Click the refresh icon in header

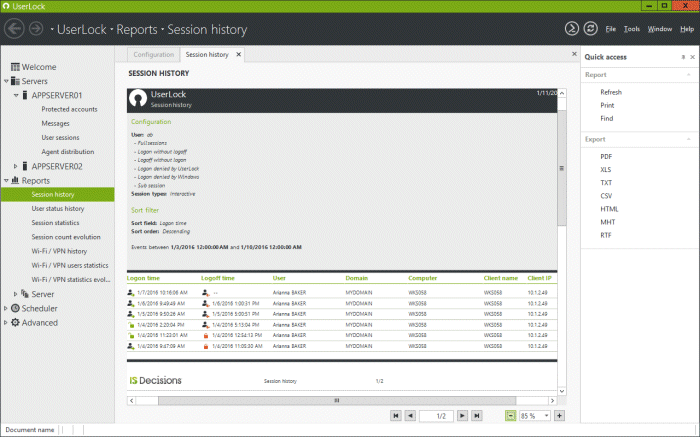pos(590,29)
